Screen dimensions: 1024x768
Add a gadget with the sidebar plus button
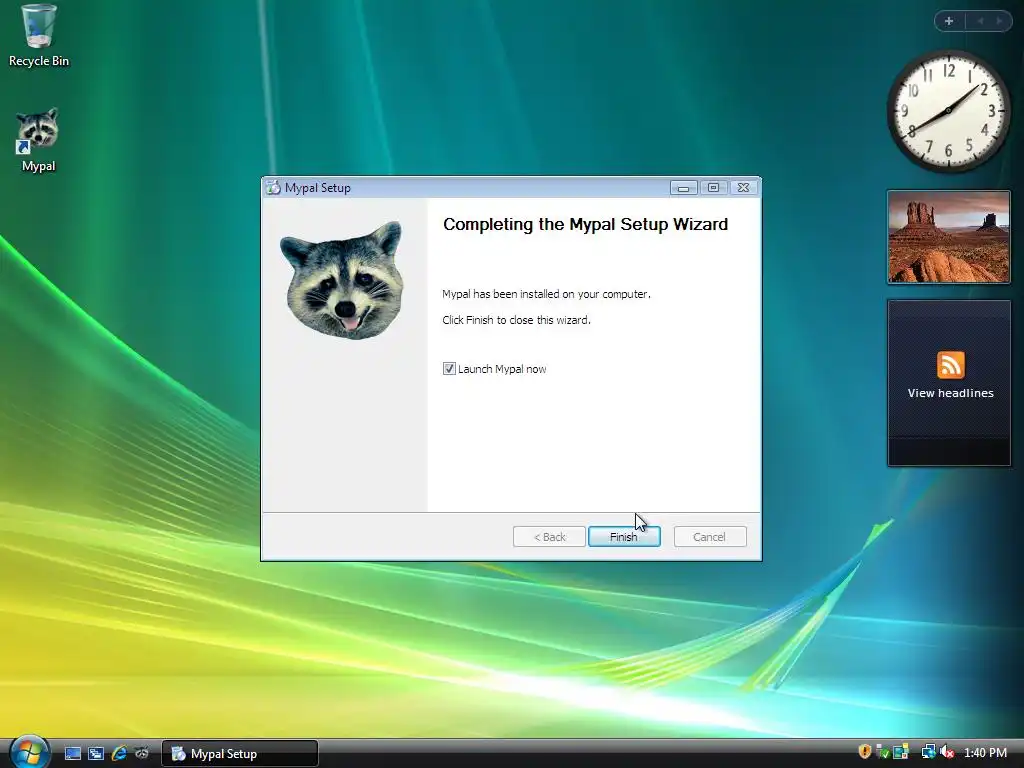[949, 21]
